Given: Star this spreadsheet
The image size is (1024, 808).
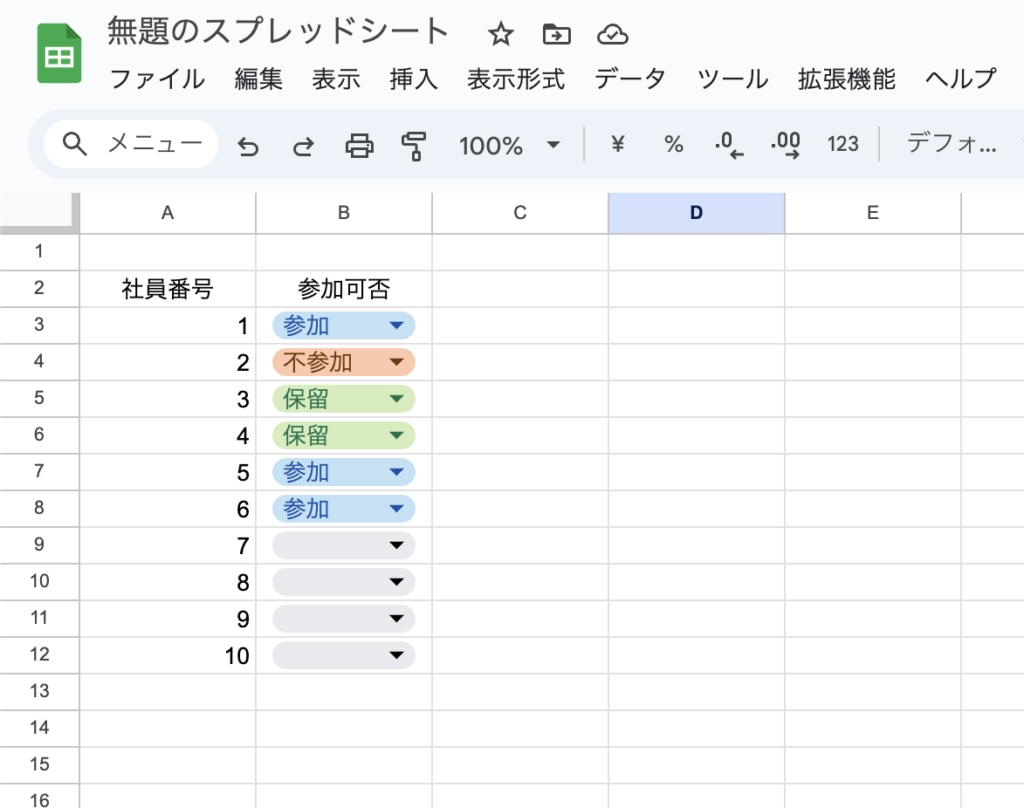Looking at the screenshot, I should tap(501, 34).
